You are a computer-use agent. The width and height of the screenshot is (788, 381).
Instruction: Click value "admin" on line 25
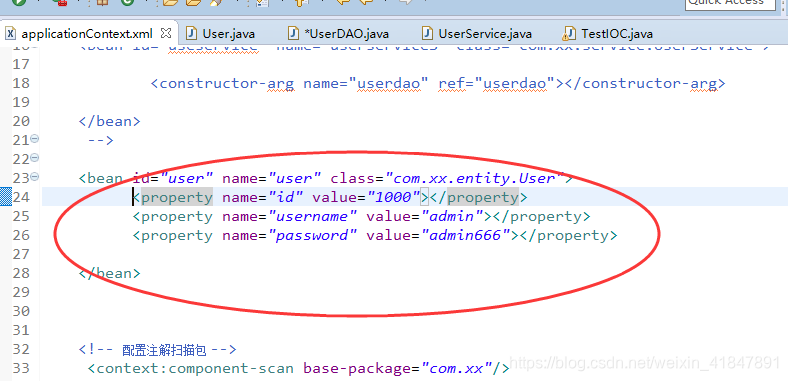452,216
